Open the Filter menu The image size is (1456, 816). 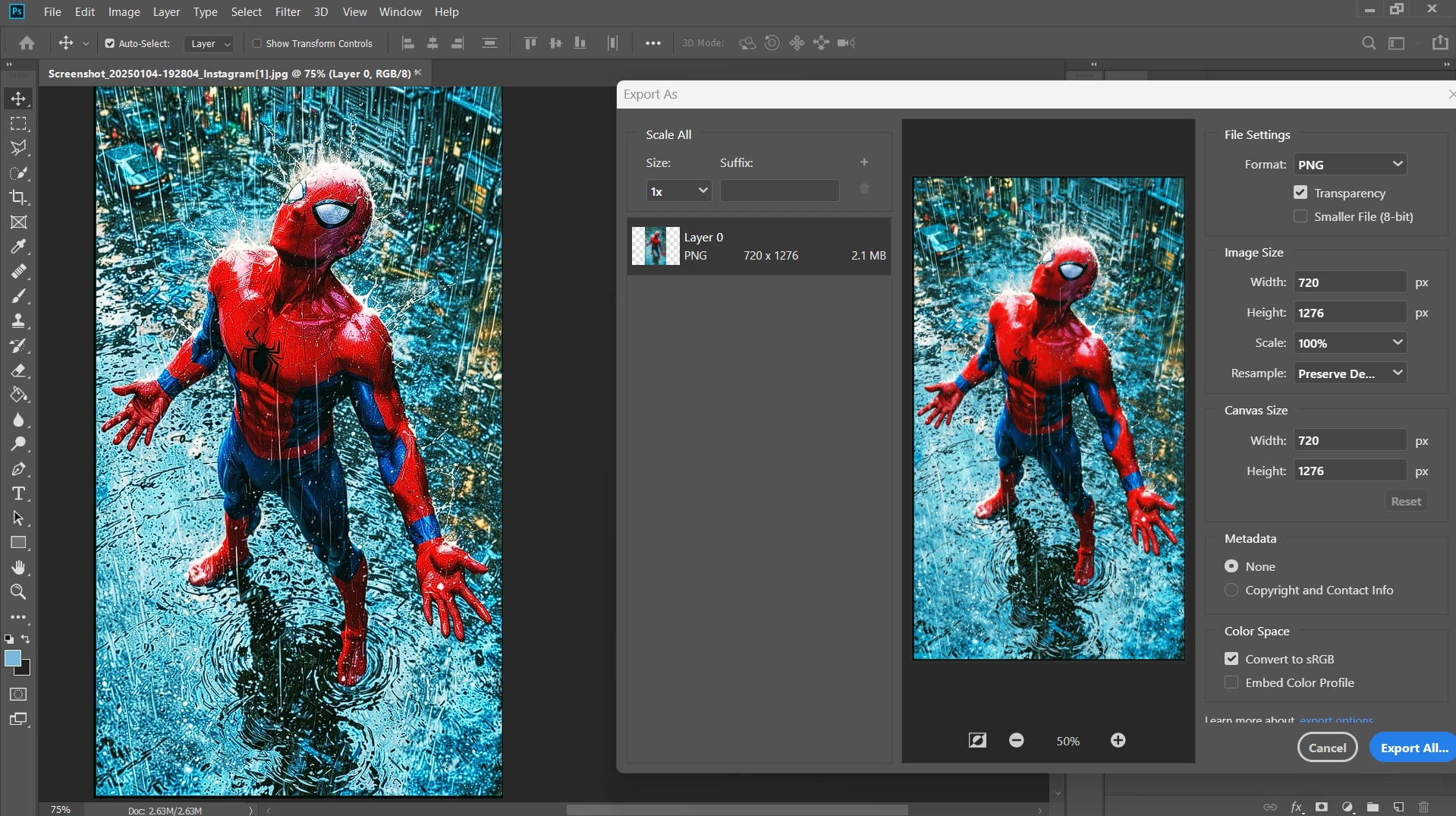click(x=288, y=12)
